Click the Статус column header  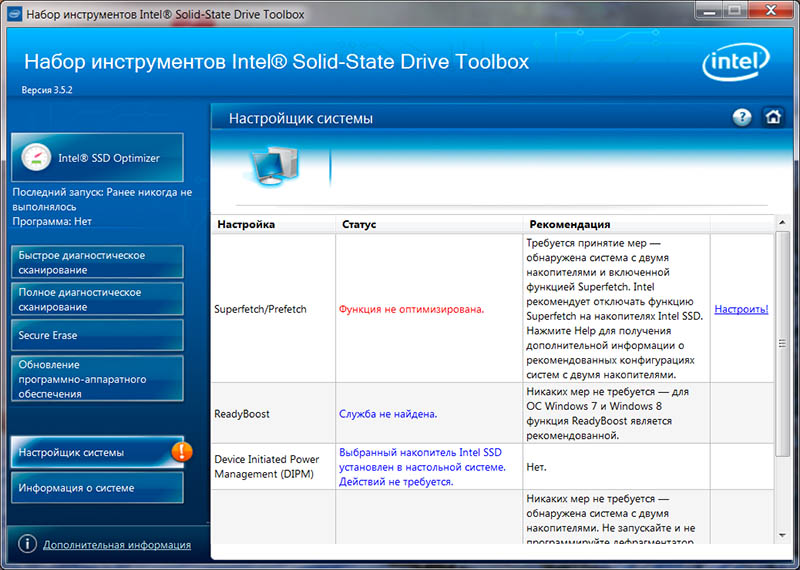[x=359, y=225]
